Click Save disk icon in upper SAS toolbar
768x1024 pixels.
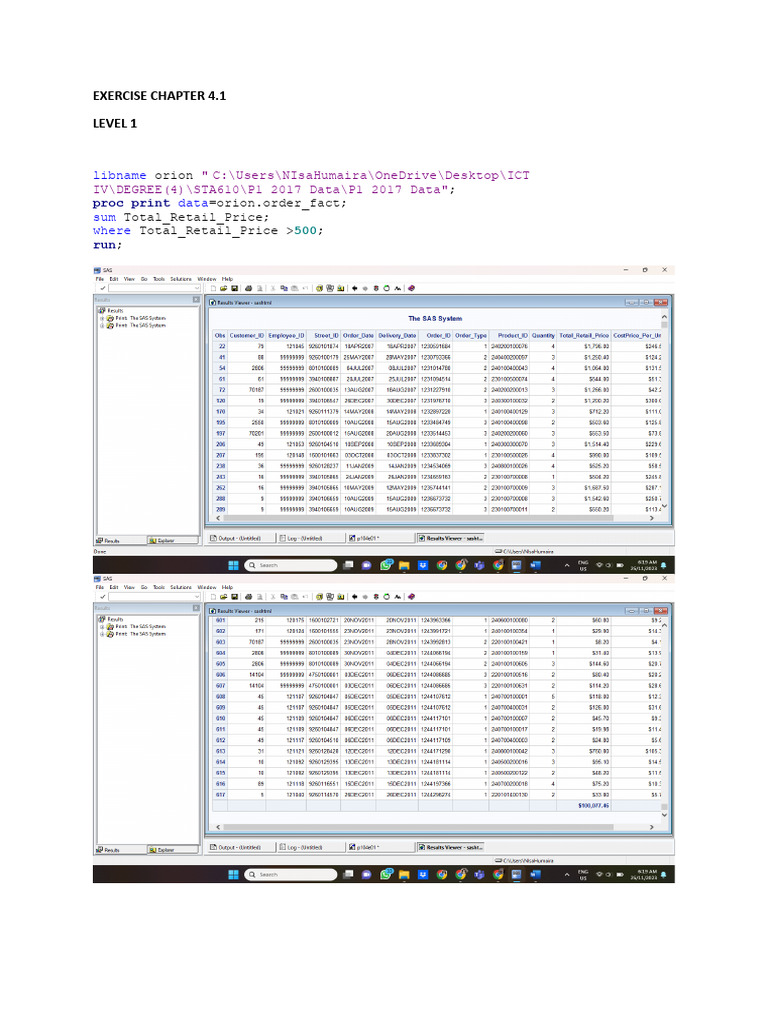pyautogui.click(x=234, y=288)
